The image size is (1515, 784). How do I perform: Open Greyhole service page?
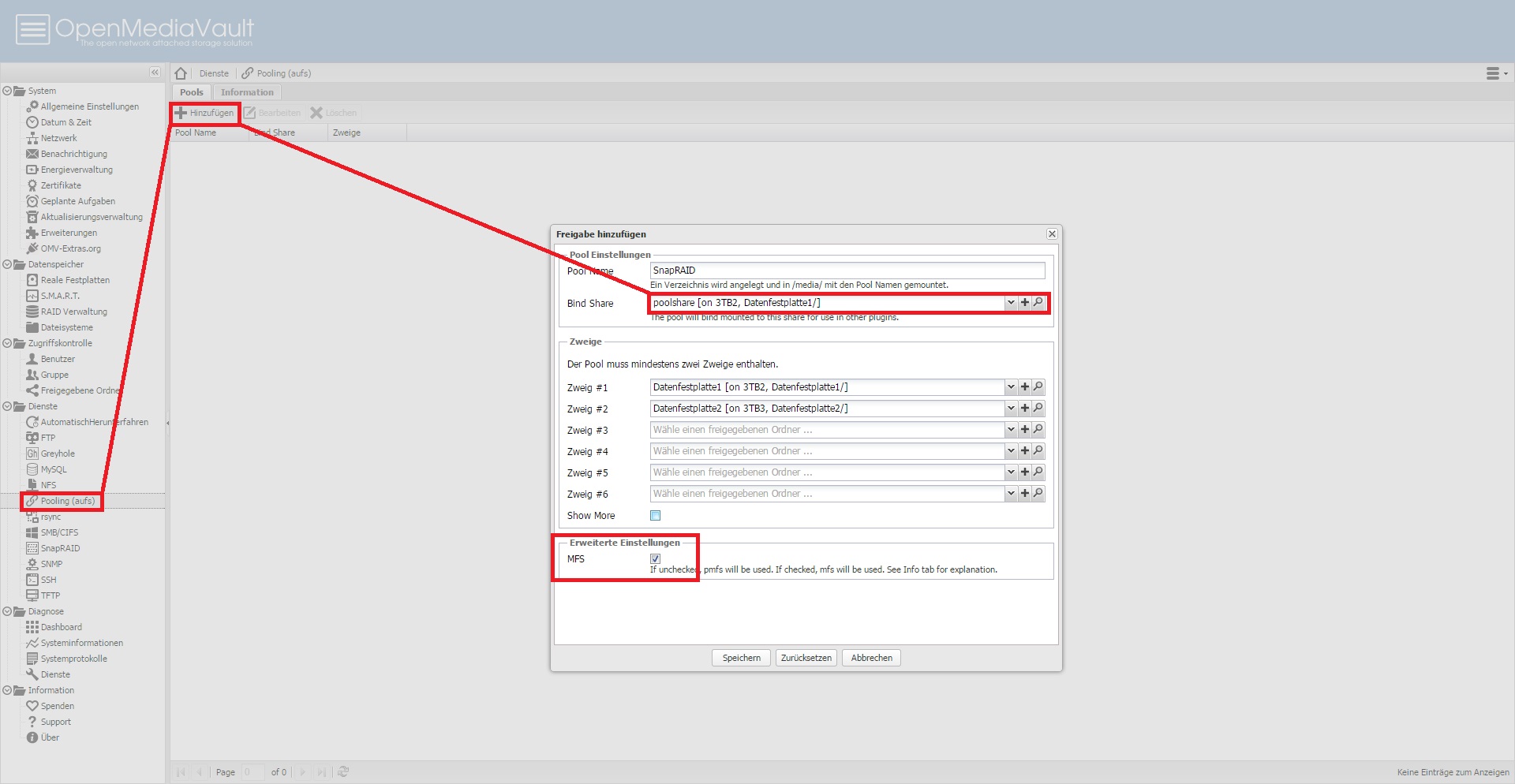tap(58, 454)
